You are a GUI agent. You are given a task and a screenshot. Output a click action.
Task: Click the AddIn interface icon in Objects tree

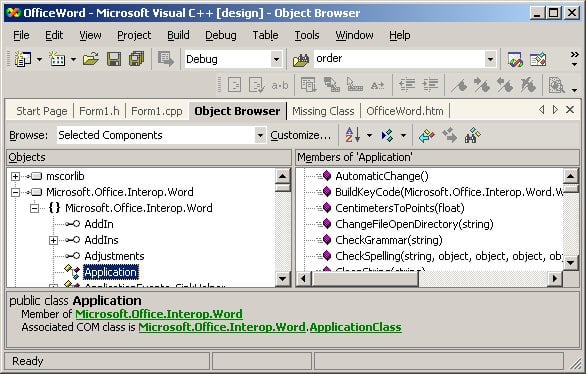pos(72,224)
